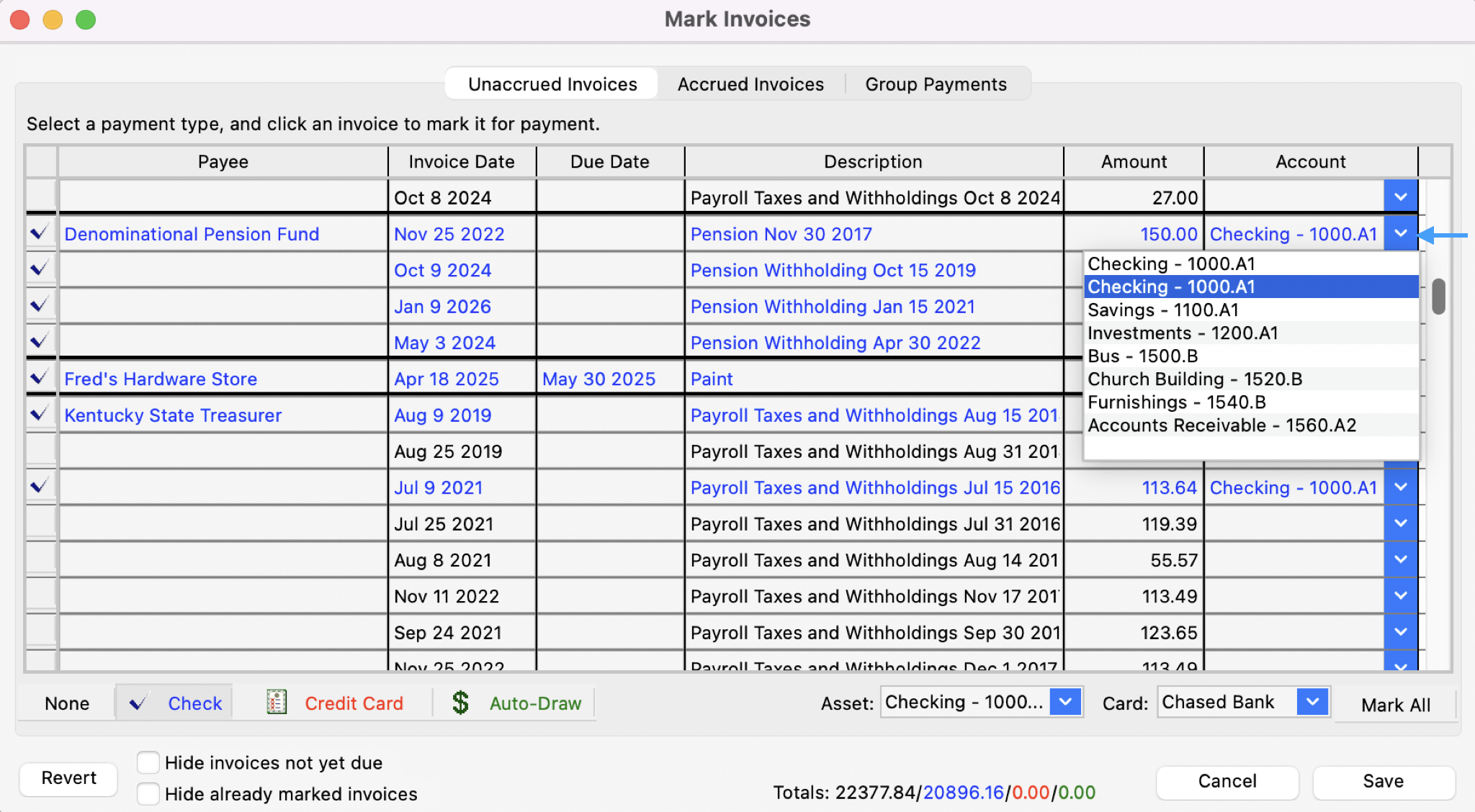Click the Check payment type checkmark icon
The height and width of the screenshot is (812, 1475).
[138, 702]
